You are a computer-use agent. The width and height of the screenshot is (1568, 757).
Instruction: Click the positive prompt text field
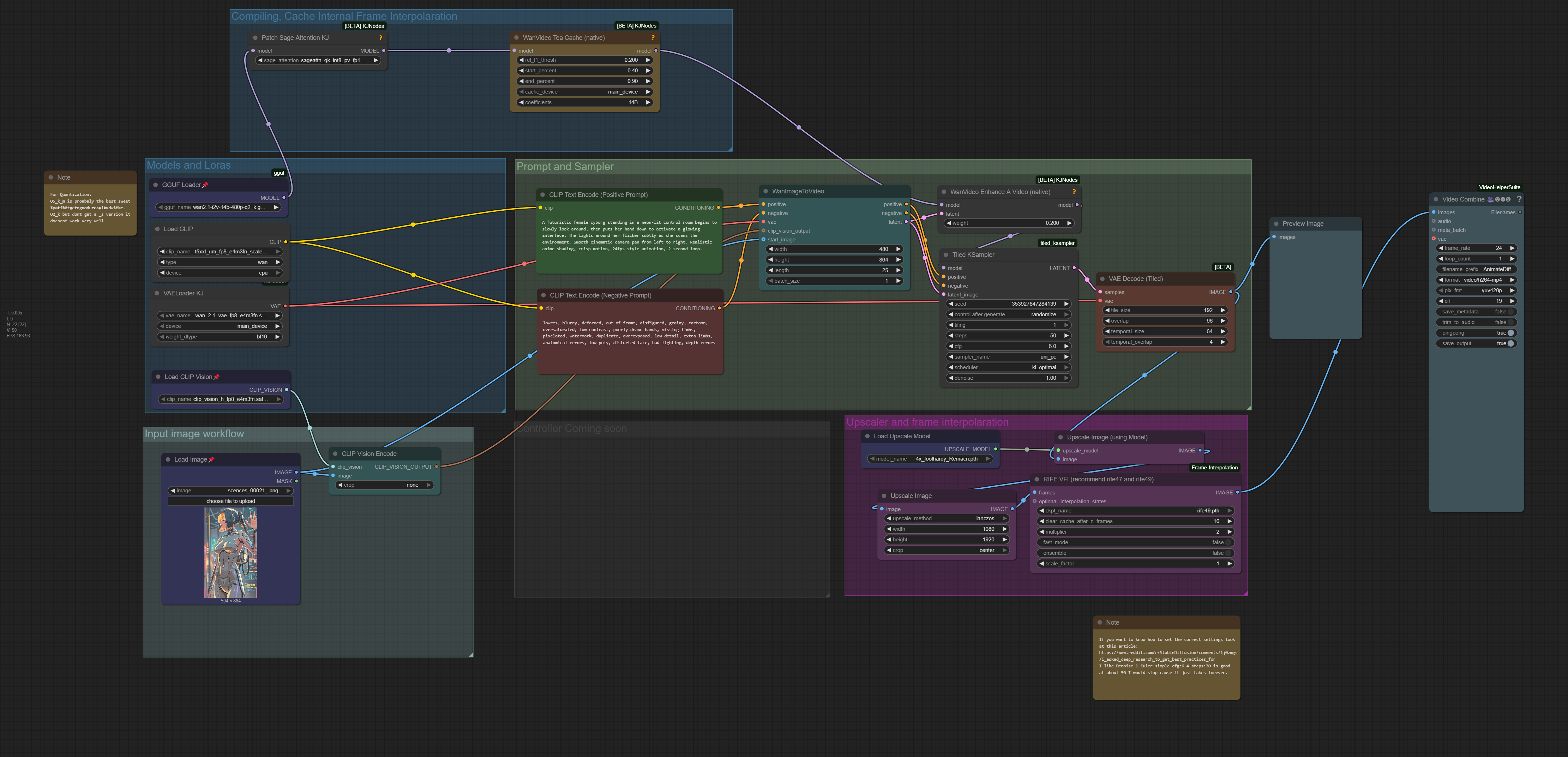pos(629,236)
